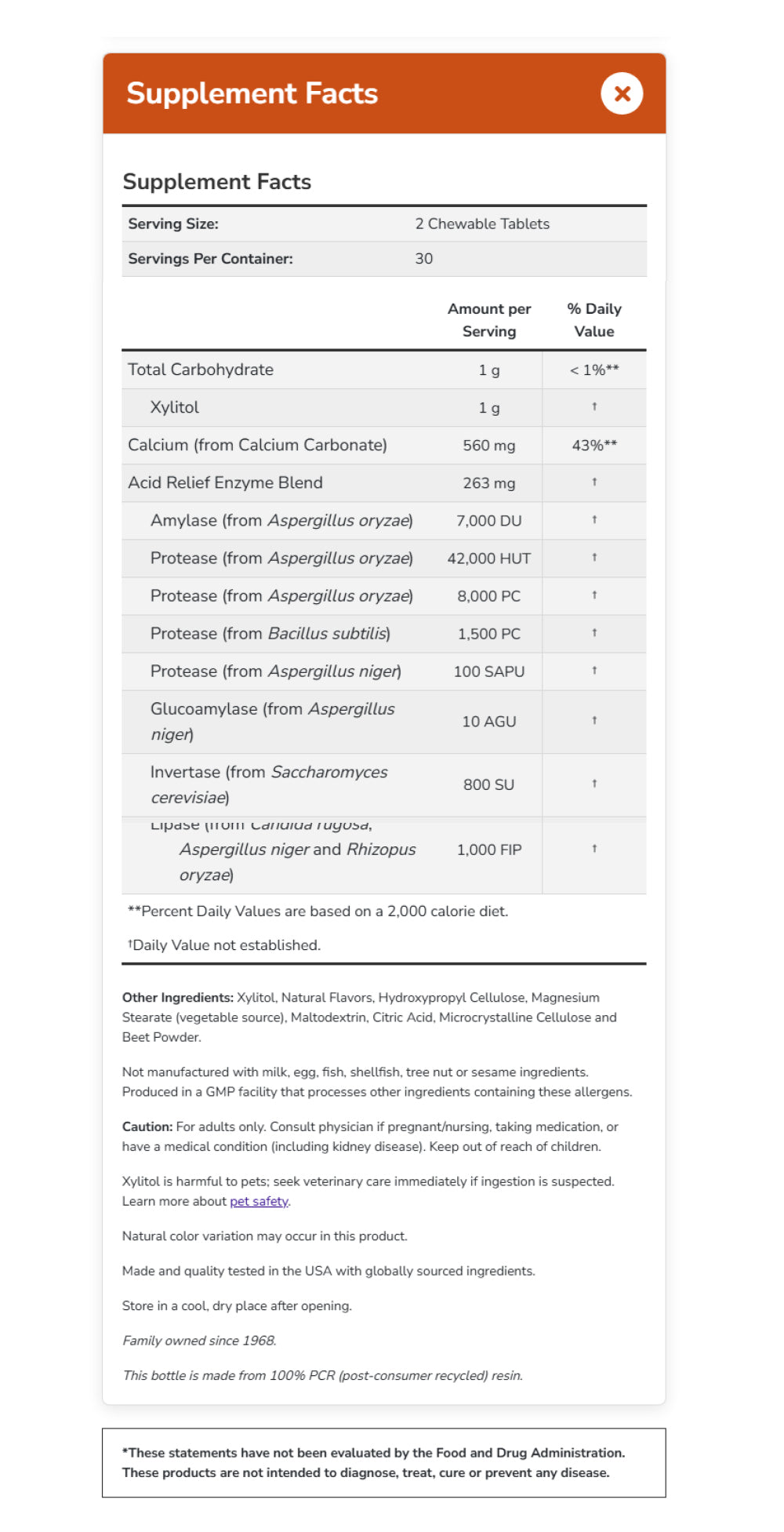Click the Amount per Serving column header
The height and width of the screenshot is (1532, 784).
click(x=488, y=320)
